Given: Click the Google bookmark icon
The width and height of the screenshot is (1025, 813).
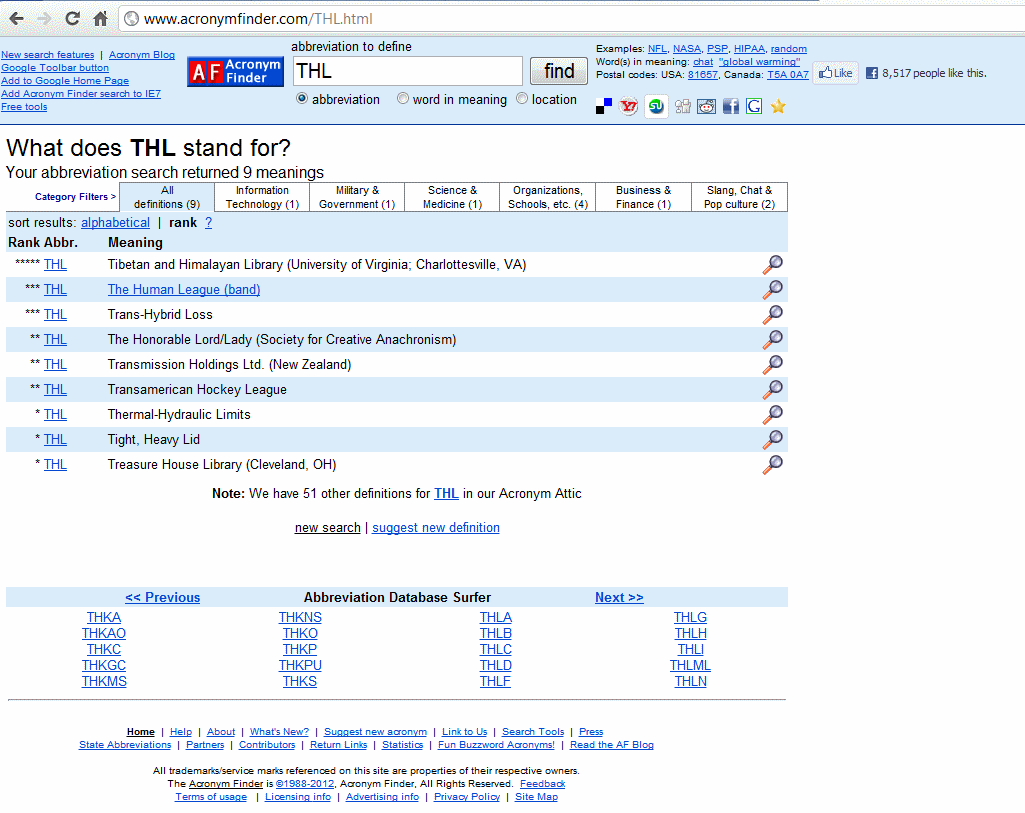Looking at the screenshot, I should pyautogui.click(x=754, y=106).
